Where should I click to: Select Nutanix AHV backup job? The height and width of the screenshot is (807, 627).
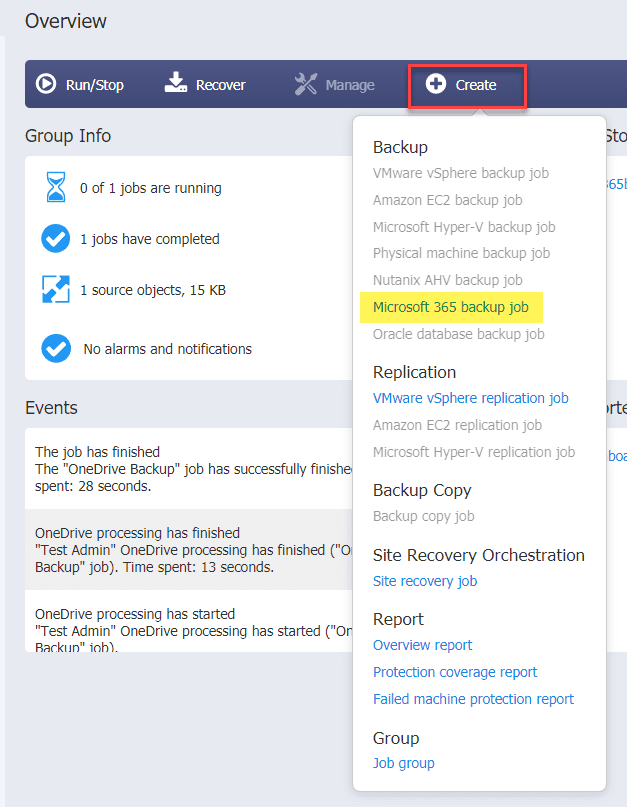pyautogui.click(x=447, y=280)
